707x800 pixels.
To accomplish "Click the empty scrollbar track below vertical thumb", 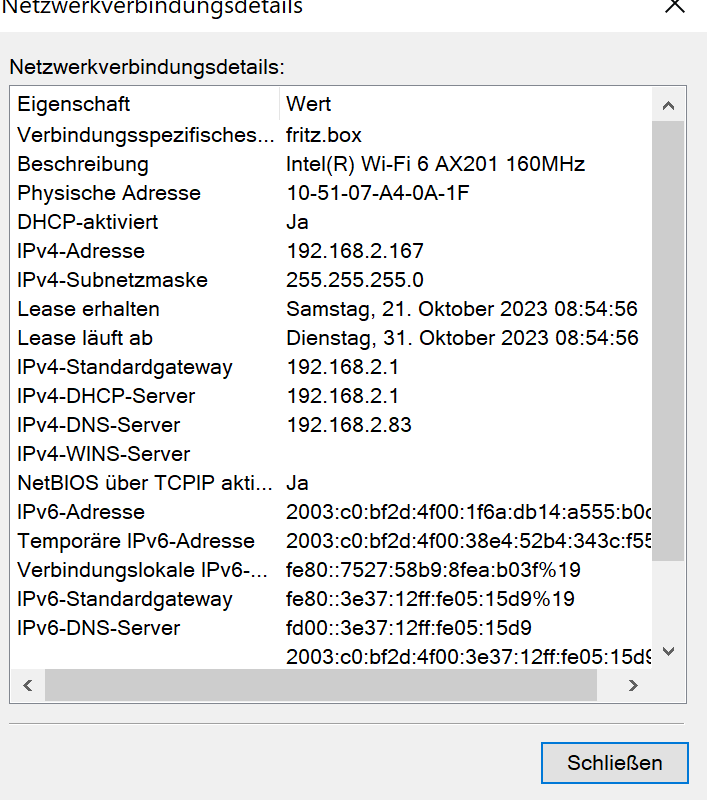I will pos(668,598).
